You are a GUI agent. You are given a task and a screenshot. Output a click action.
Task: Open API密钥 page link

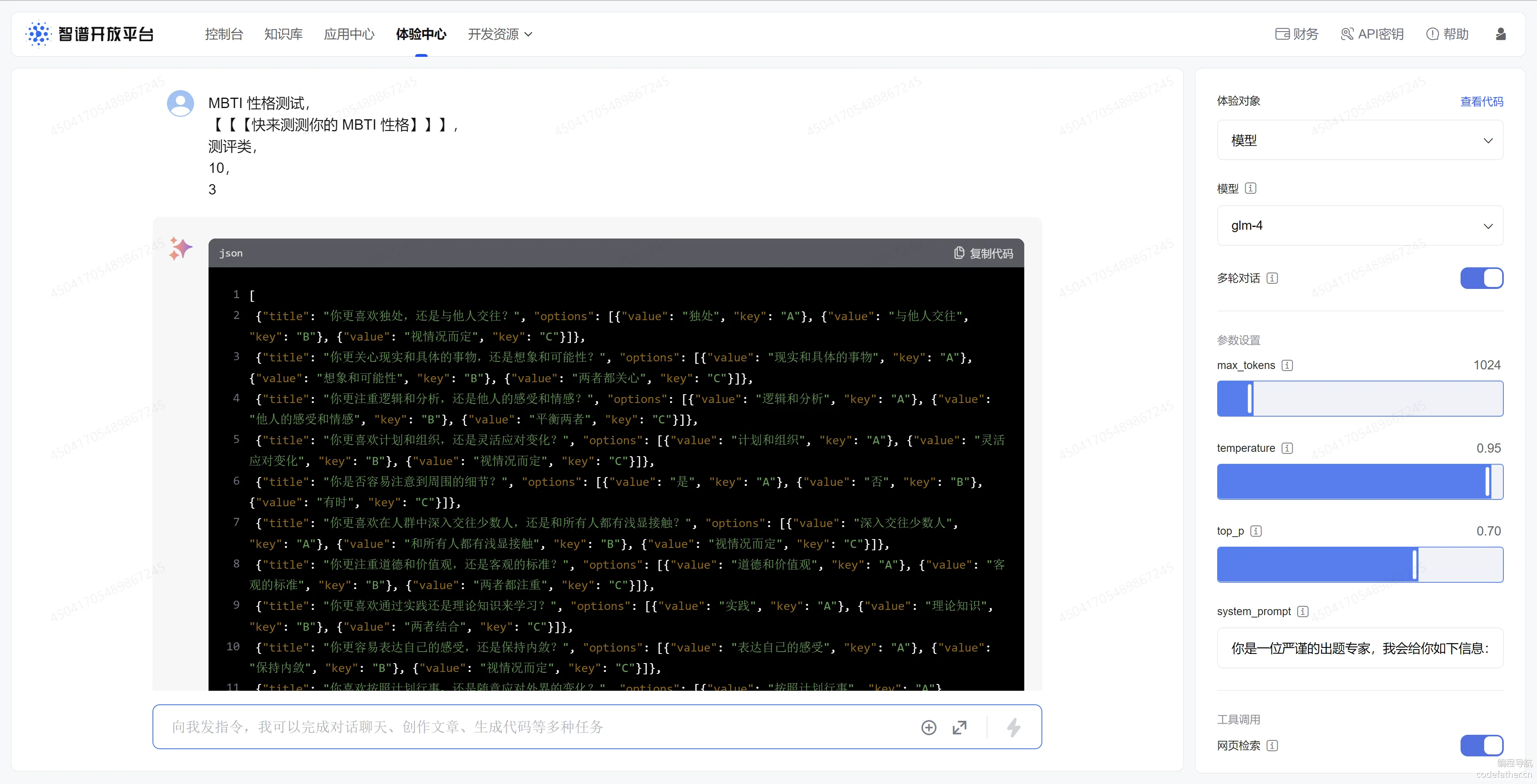click(1372, 34)
